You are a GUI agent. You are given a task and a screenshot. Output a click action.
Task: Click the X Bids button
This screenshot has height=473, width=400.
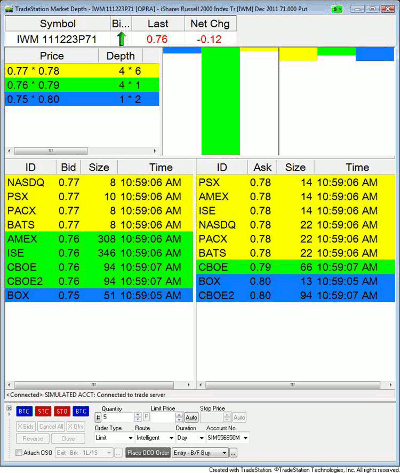[x=26, y=427]
